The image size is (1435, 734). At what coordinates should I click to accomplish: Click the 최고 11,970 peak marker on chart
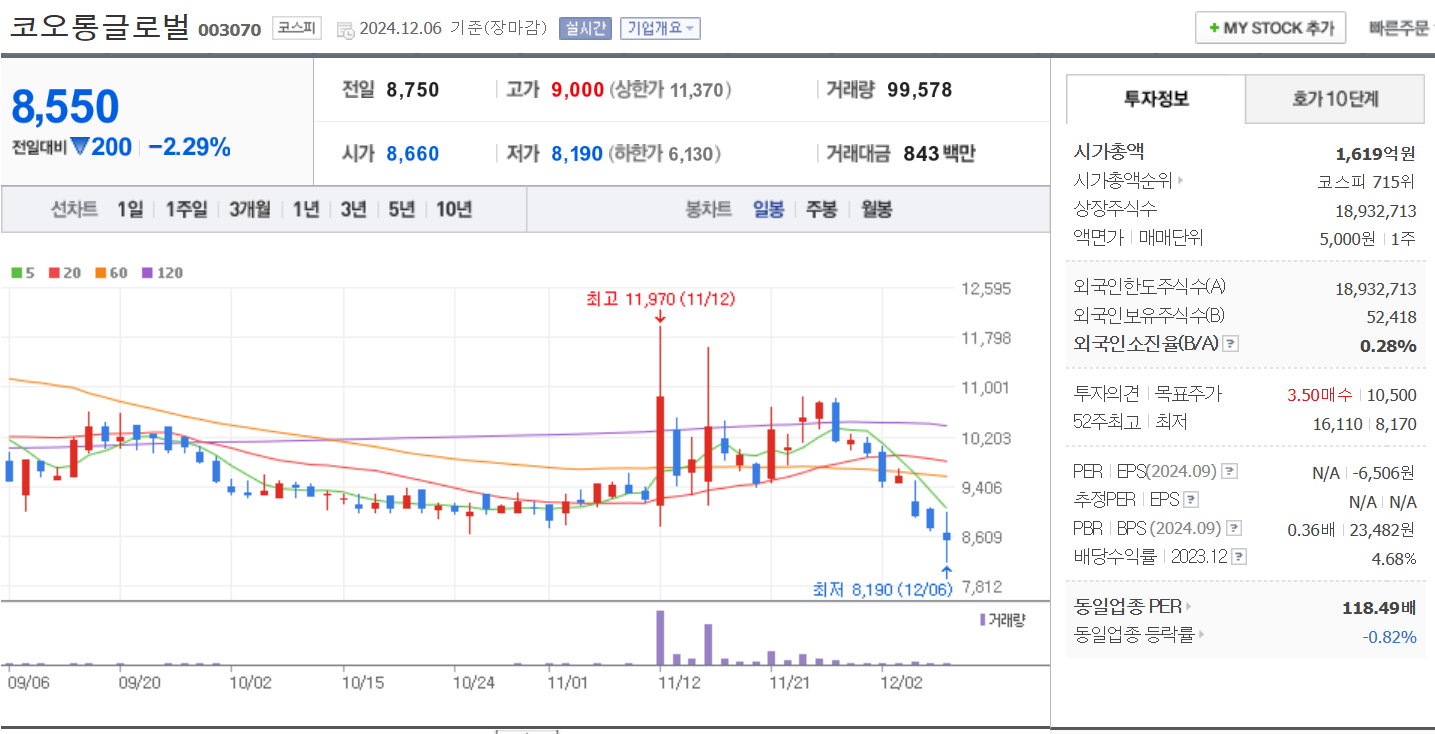click(x=660, y=299)
